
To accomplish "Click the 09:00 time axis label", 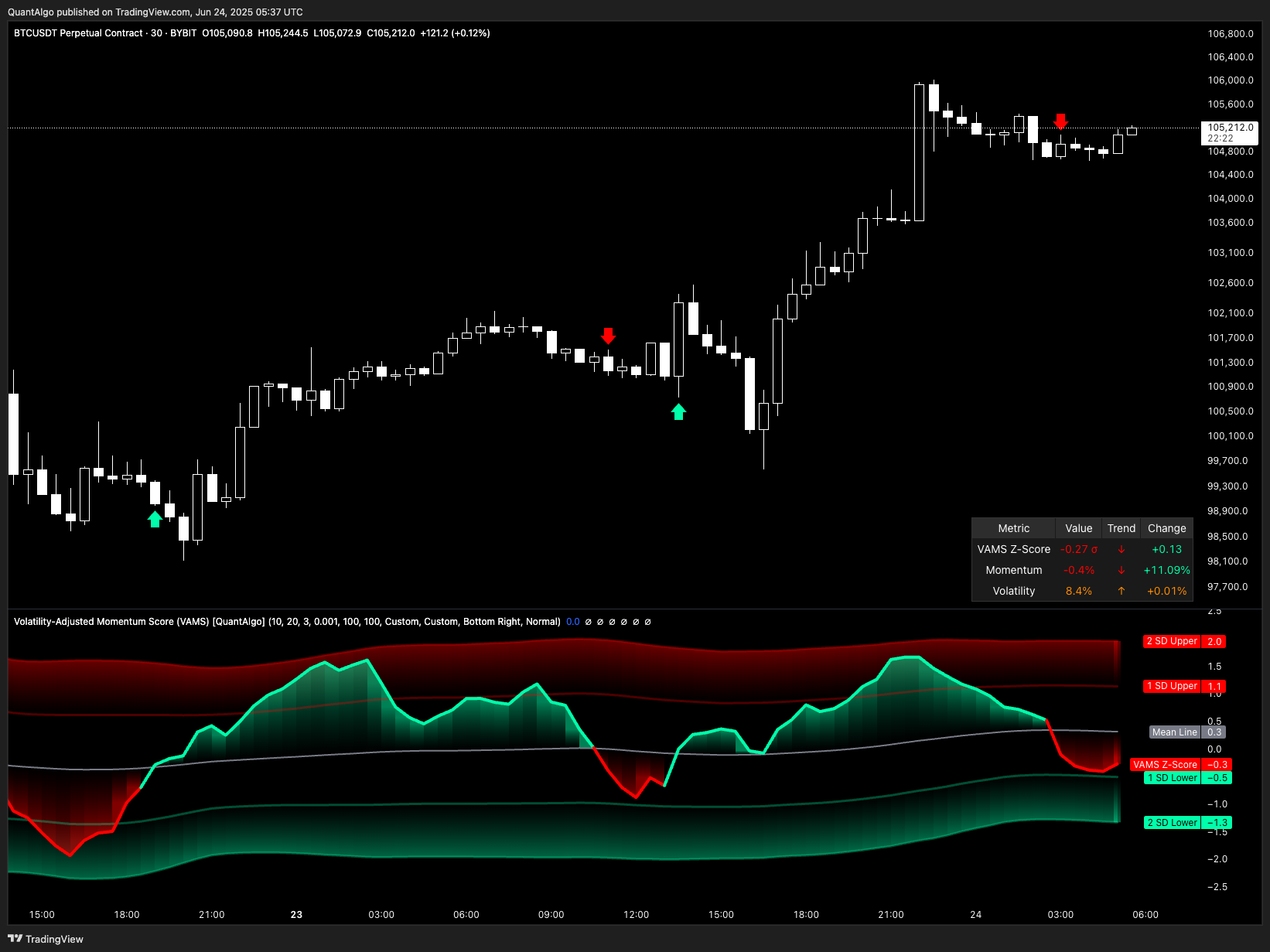I will 551,915.
